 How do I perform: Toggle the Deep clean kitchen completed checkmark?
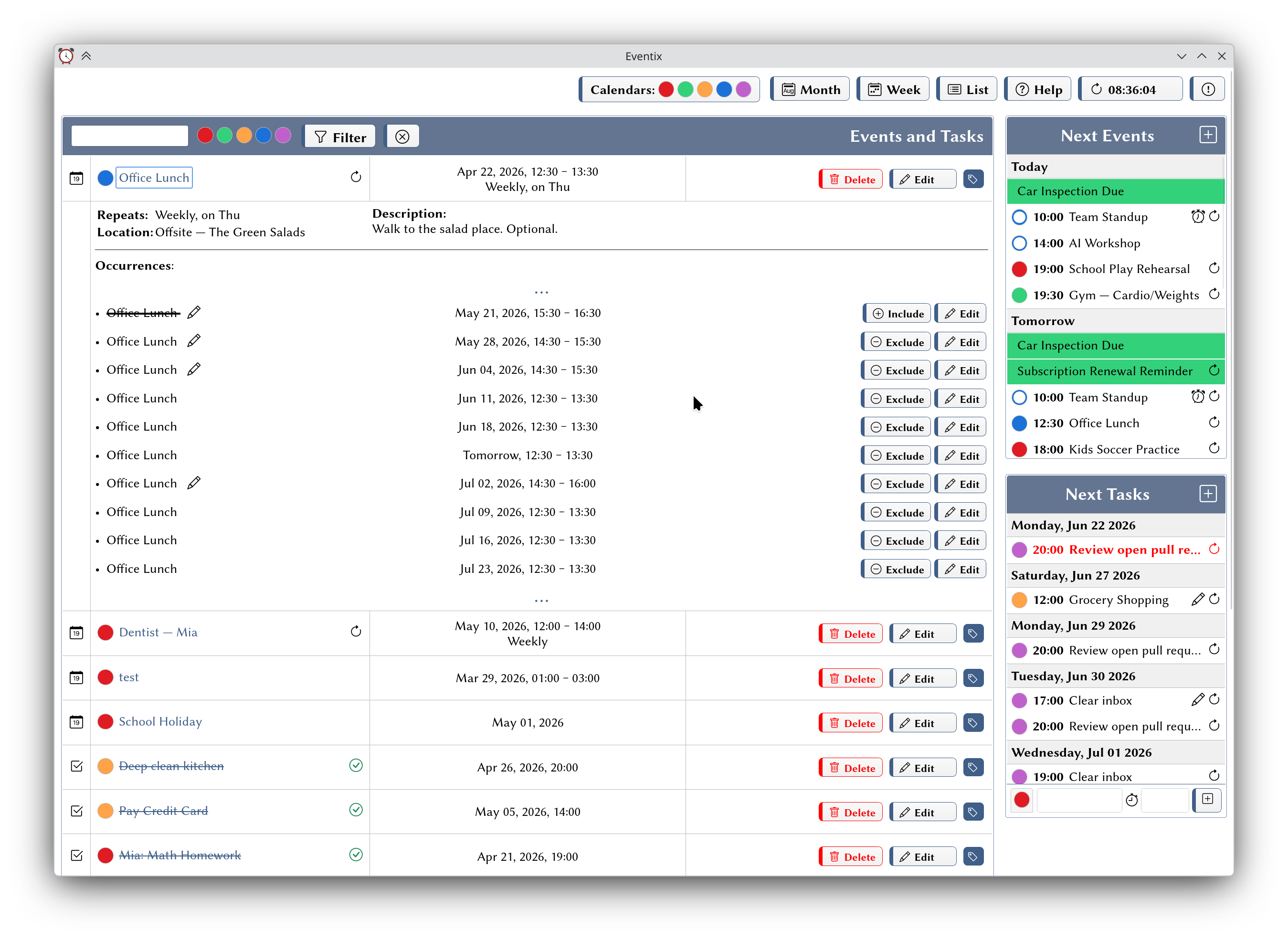[356, 765]
